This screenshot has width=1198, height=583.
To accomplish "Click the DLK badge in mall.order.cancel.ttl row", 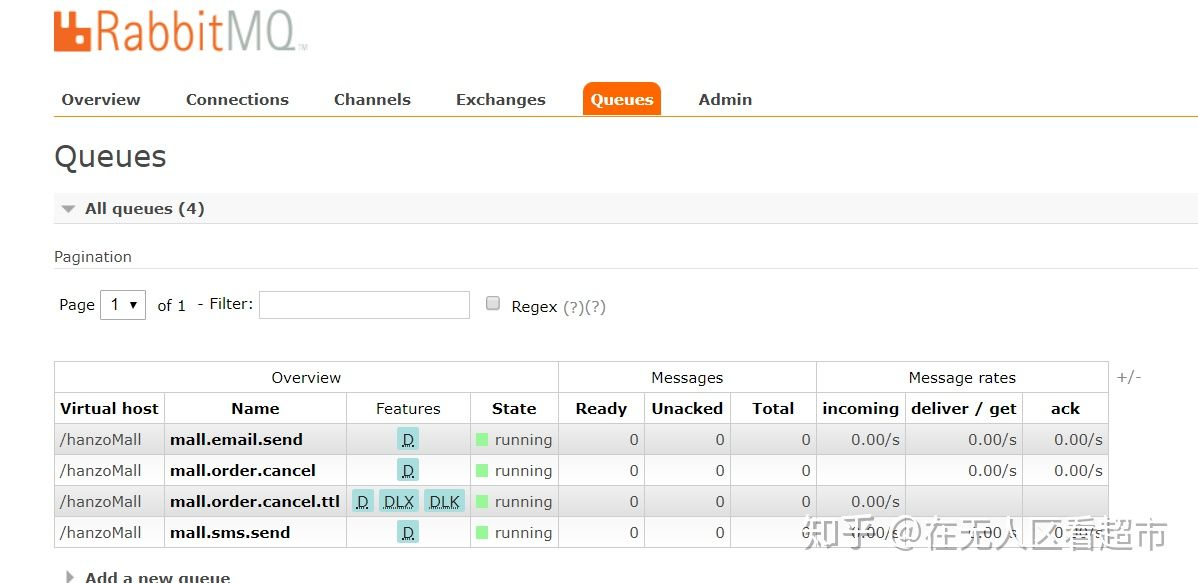I will click(445, 502).
